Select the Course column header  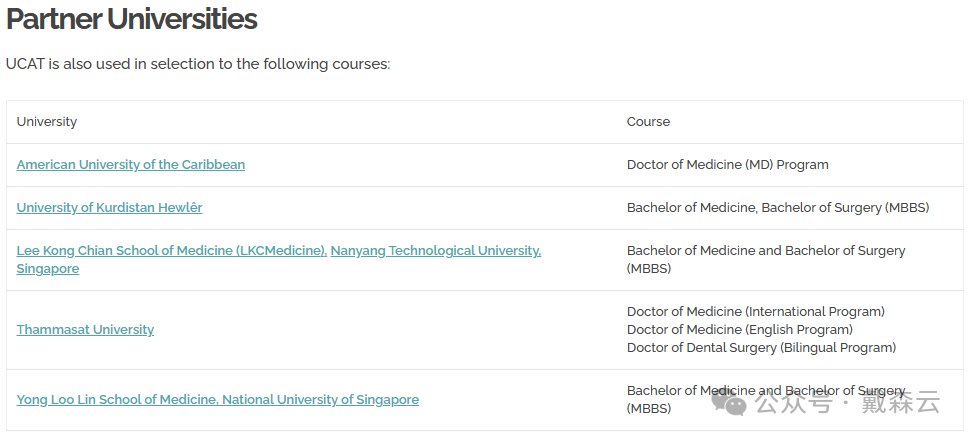pos(648,121)
